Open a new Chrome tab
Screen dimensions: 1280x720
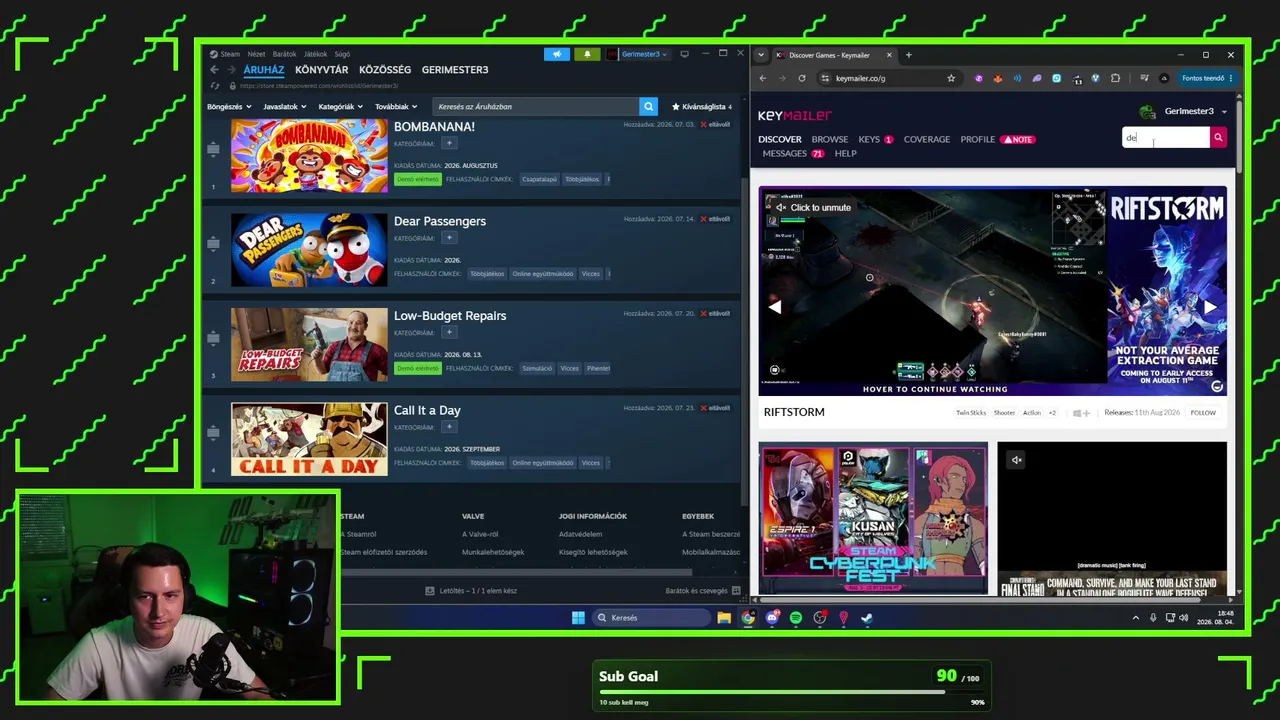(x=908, y=55)
